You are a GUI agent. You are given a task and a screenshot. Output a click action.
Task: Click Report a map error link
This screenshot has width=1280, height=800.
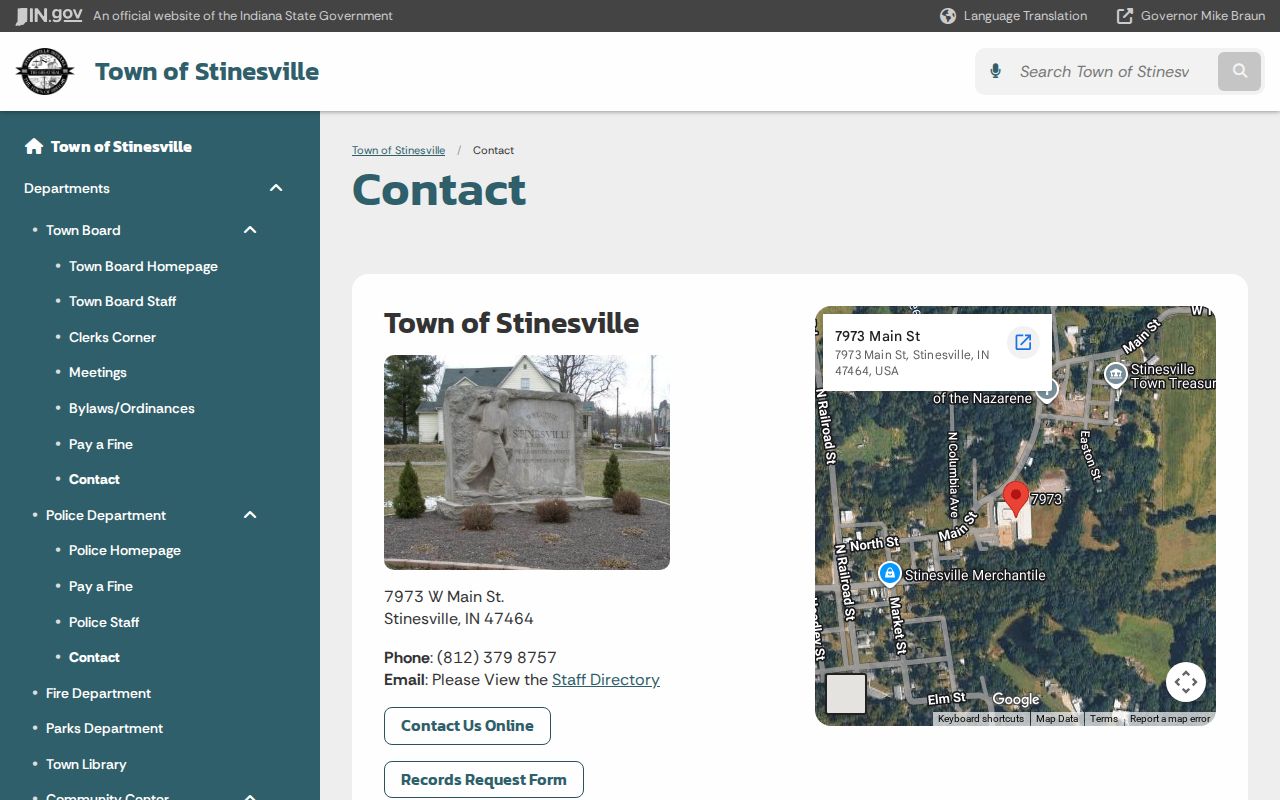click(x=1170, y=719)
